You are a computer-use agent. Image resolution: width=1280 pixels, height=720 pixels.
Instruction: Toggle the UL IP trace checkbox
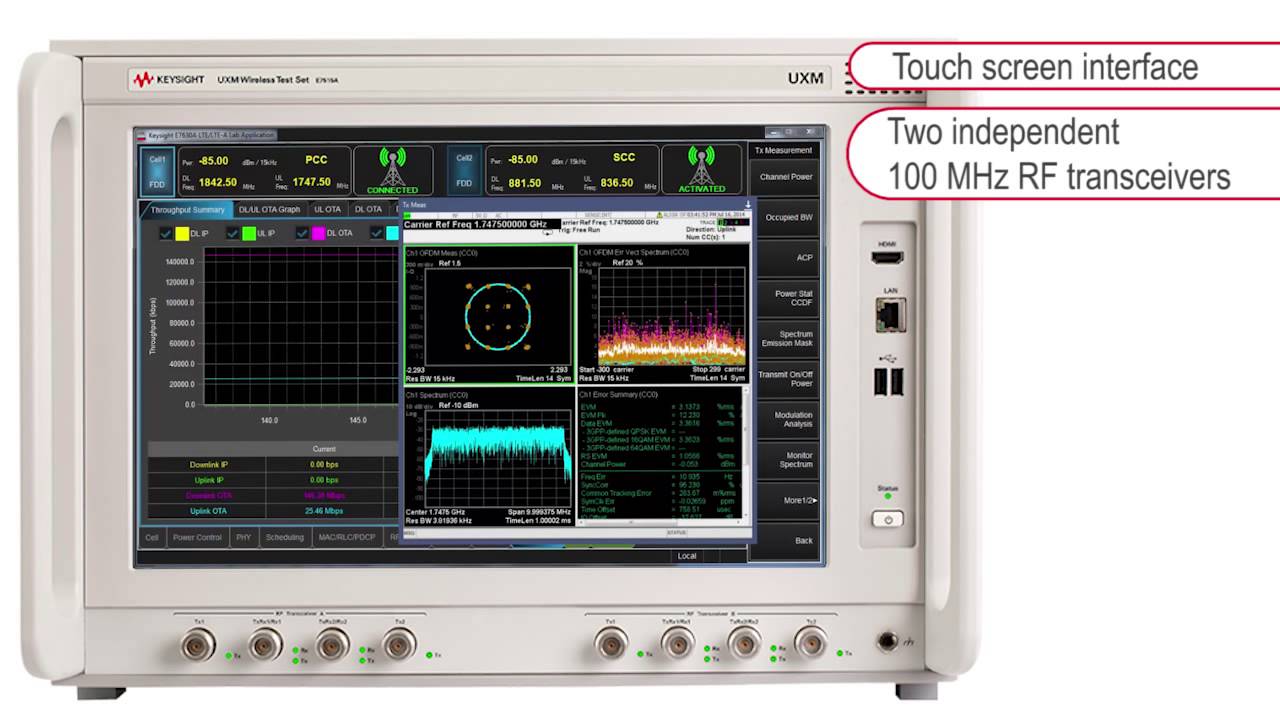point(232,233)
